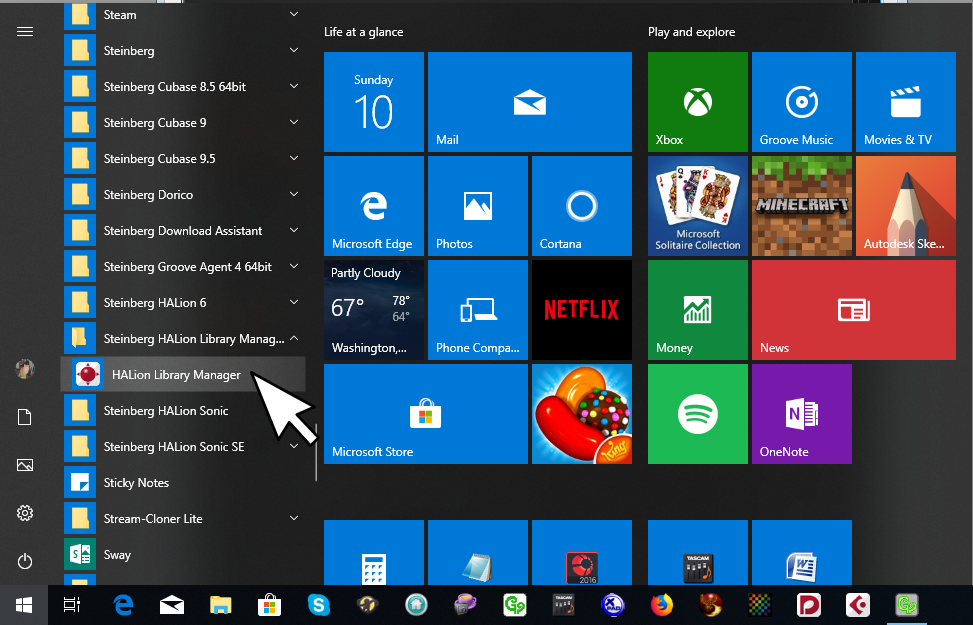Click the Power button
The image size is (973, 625).
25,561
